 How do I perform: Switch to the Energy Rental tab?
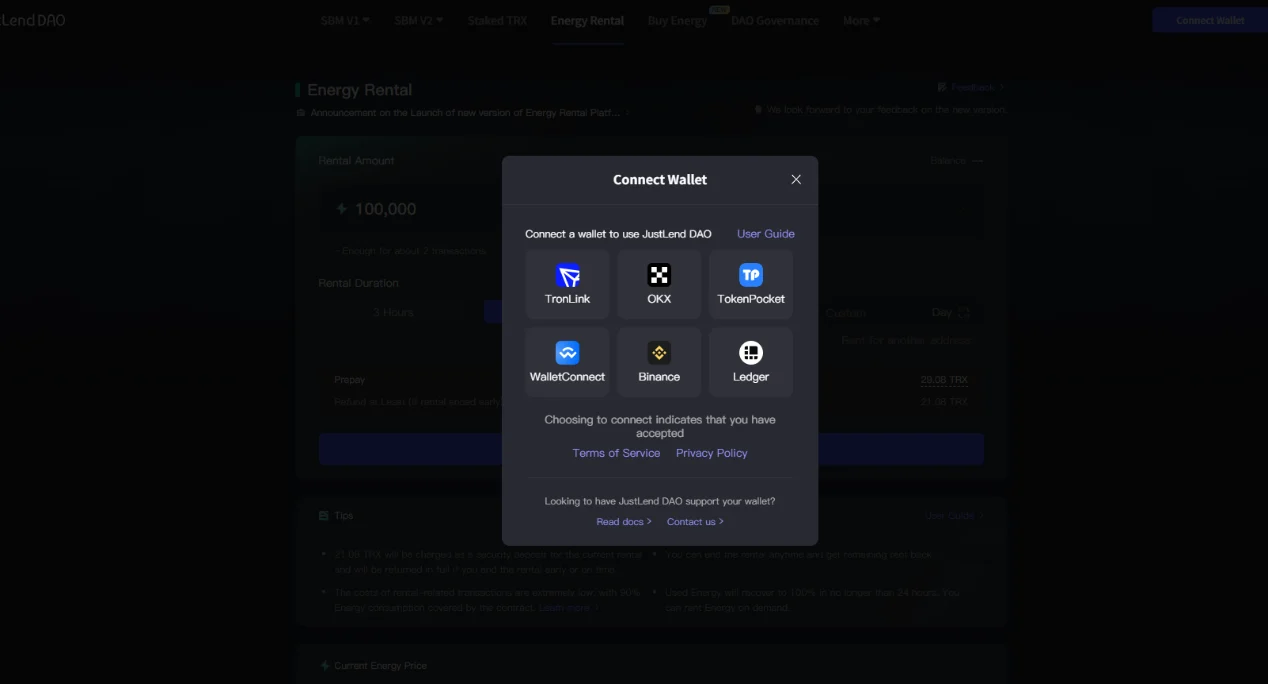tap(587, 20)
